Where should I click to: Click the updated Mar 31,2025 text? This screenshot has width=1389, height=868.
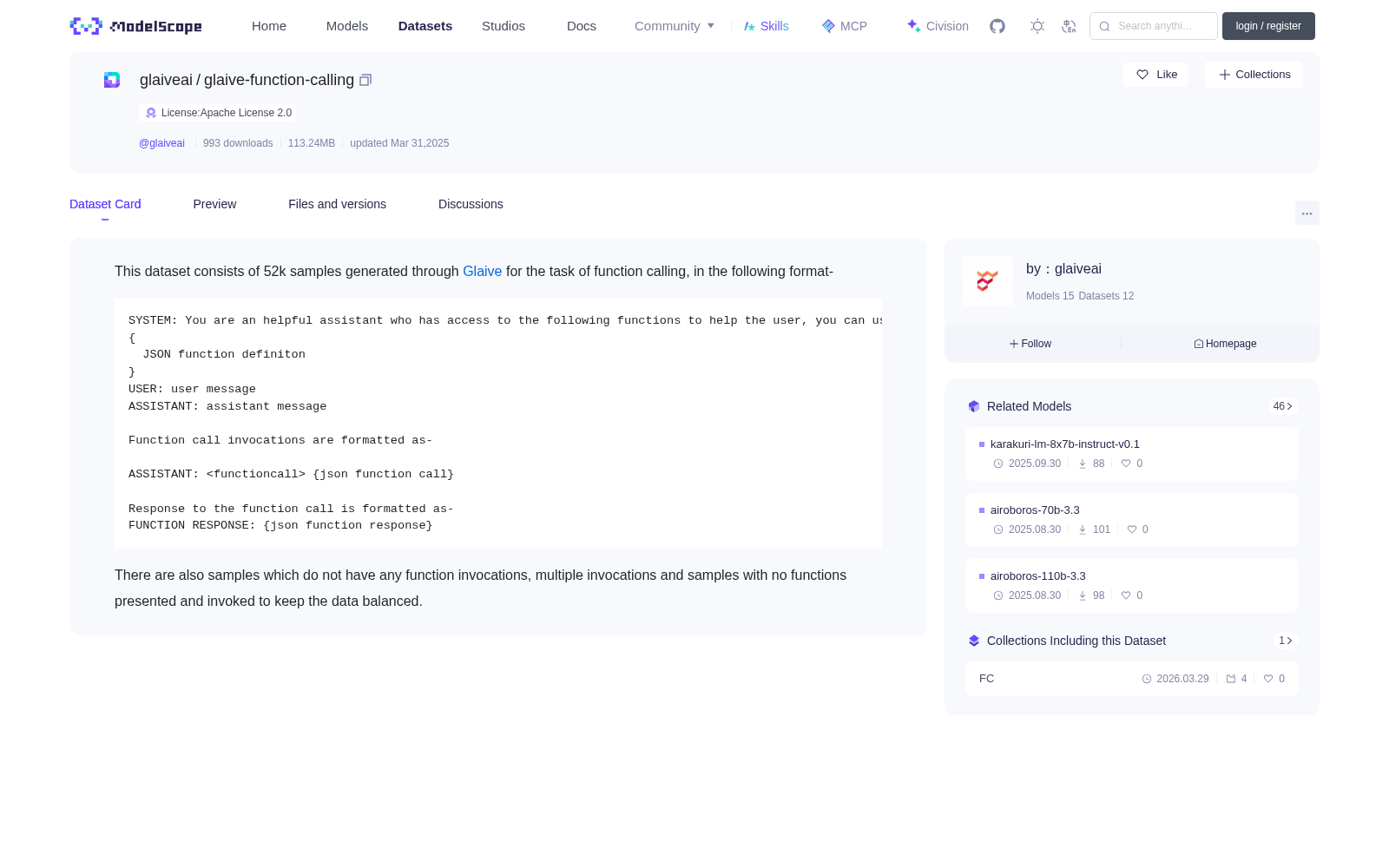tap(399, 143)
